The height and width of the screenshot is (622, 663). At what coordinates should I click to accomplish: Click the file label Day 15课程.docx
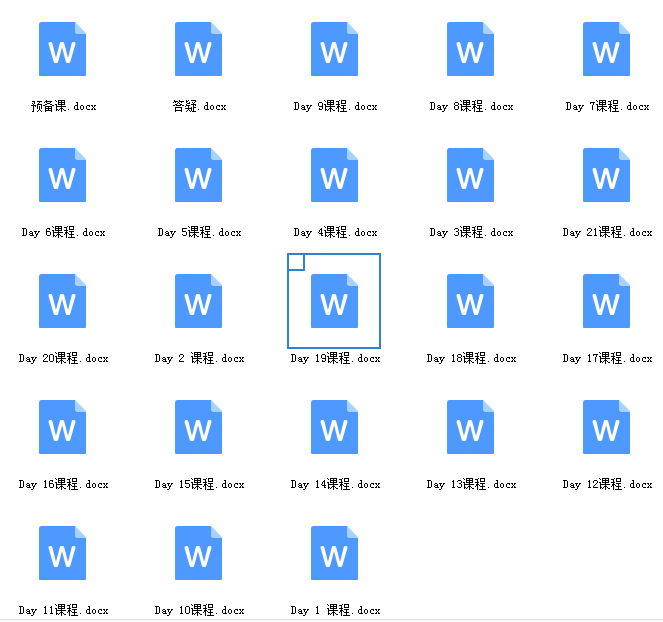(x=200, y=484)
